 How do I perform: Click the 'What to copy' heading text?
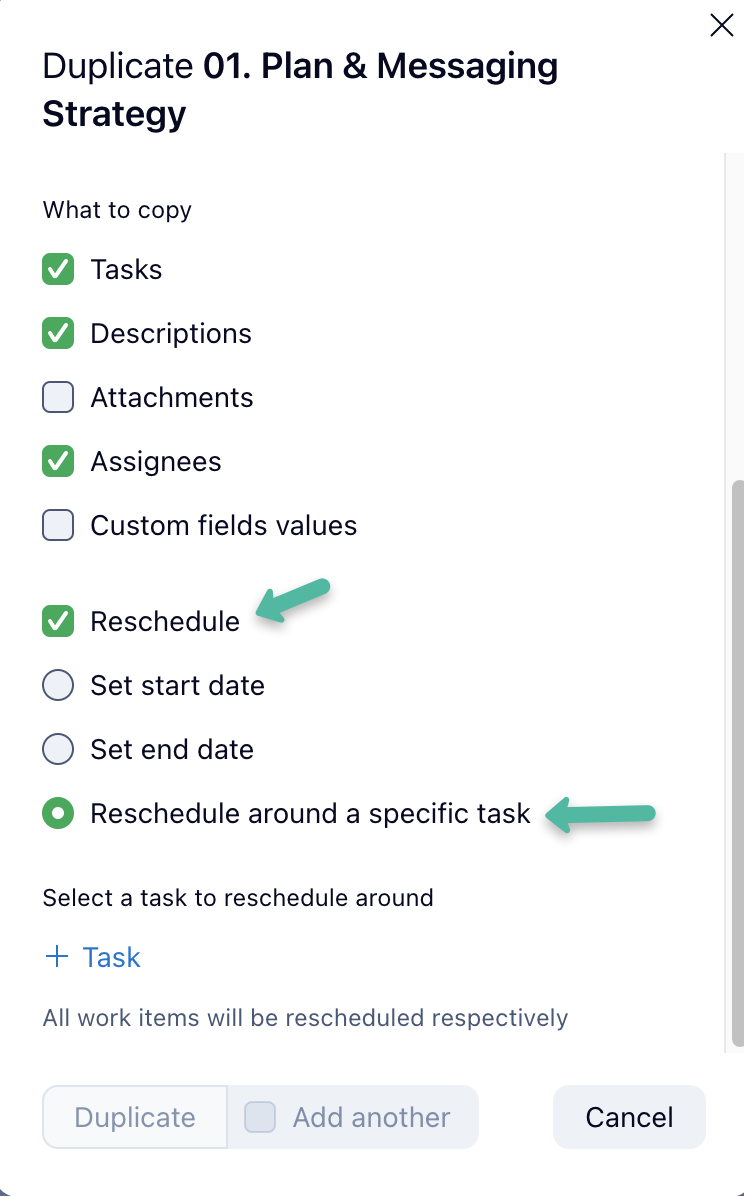click(x=117, y=210)
